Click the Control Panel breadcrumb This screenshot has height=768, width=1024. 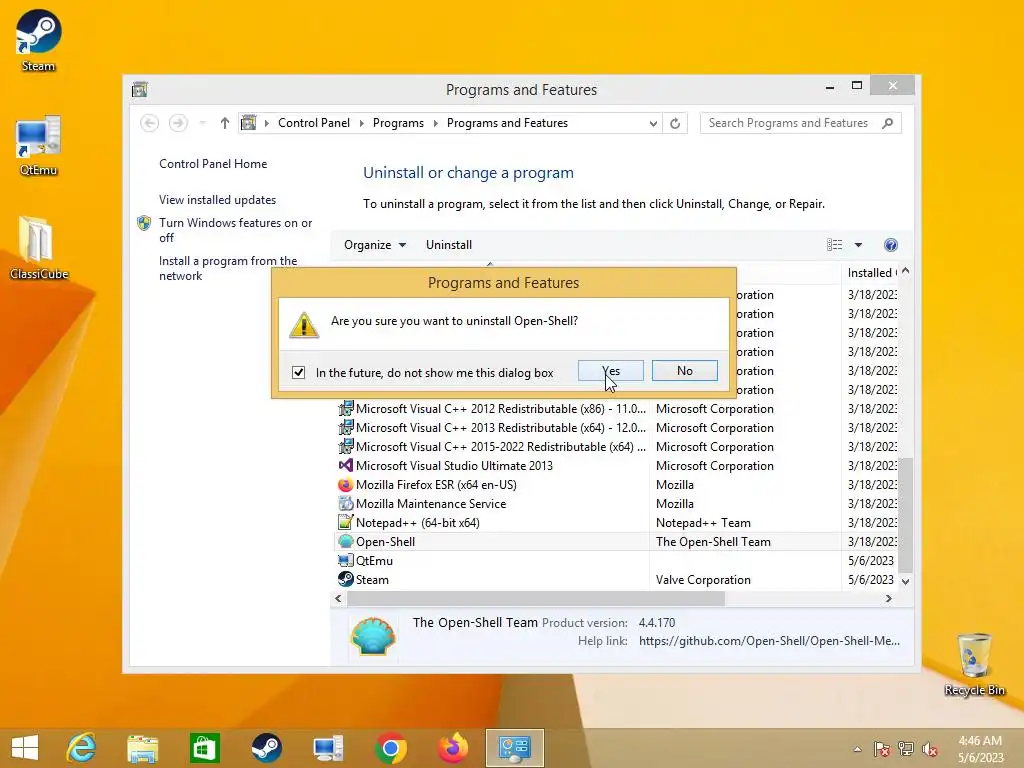[313, 123]
